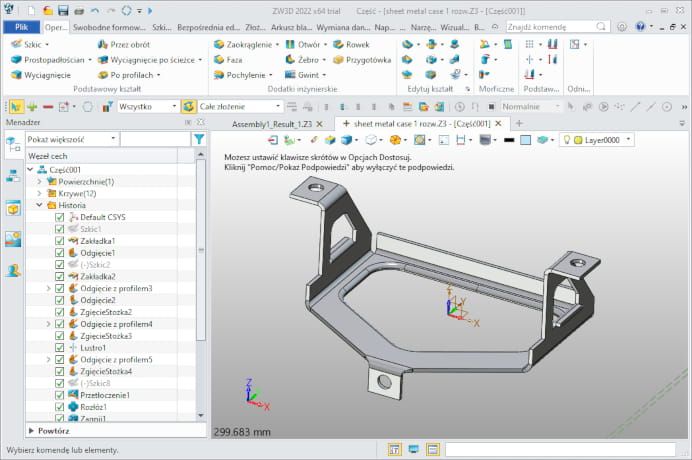The width and height of the screenshot is (692, 460).
Task: Select the Szkic sketch tool
Action: pyautogui.click(x=30, y=45)
